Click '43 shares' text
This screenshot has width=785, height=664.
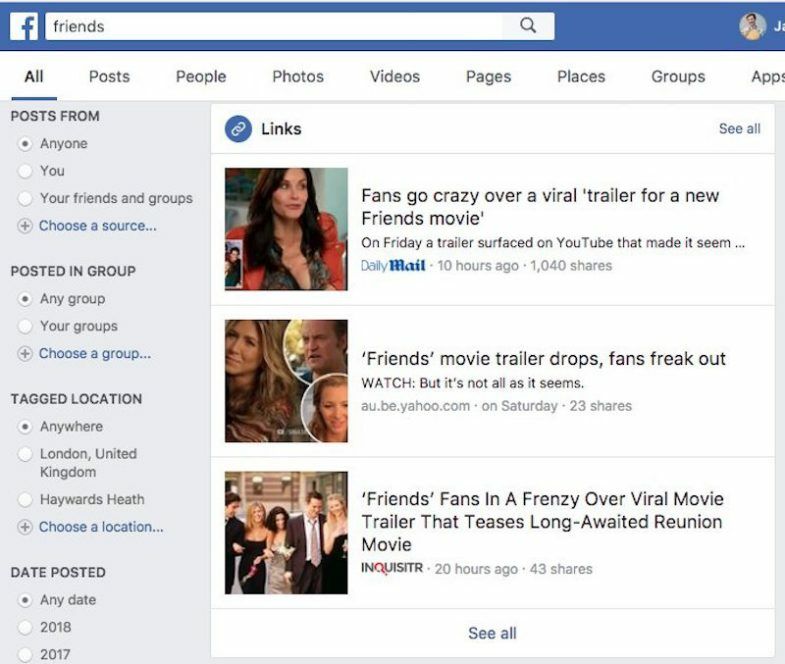click(x=561, y=569)
